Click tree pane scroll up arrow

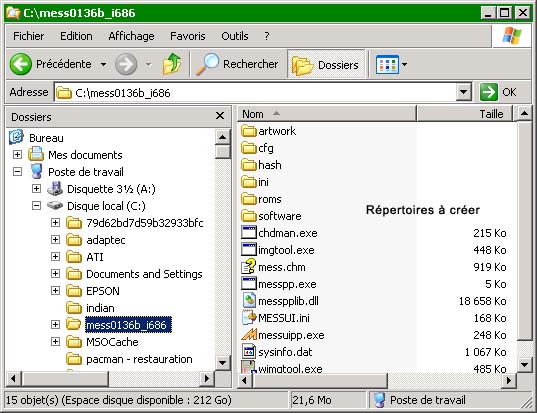point(223,137)
